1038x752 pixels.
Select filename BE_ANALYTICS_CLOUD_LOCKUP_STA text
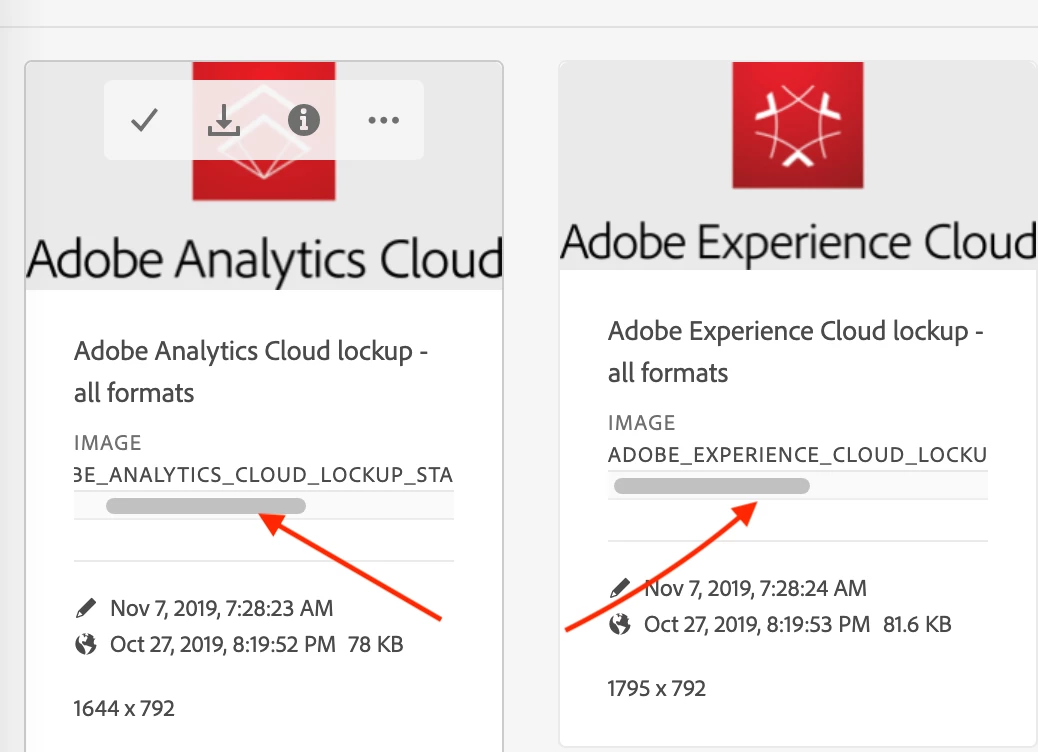pos(263,475)
